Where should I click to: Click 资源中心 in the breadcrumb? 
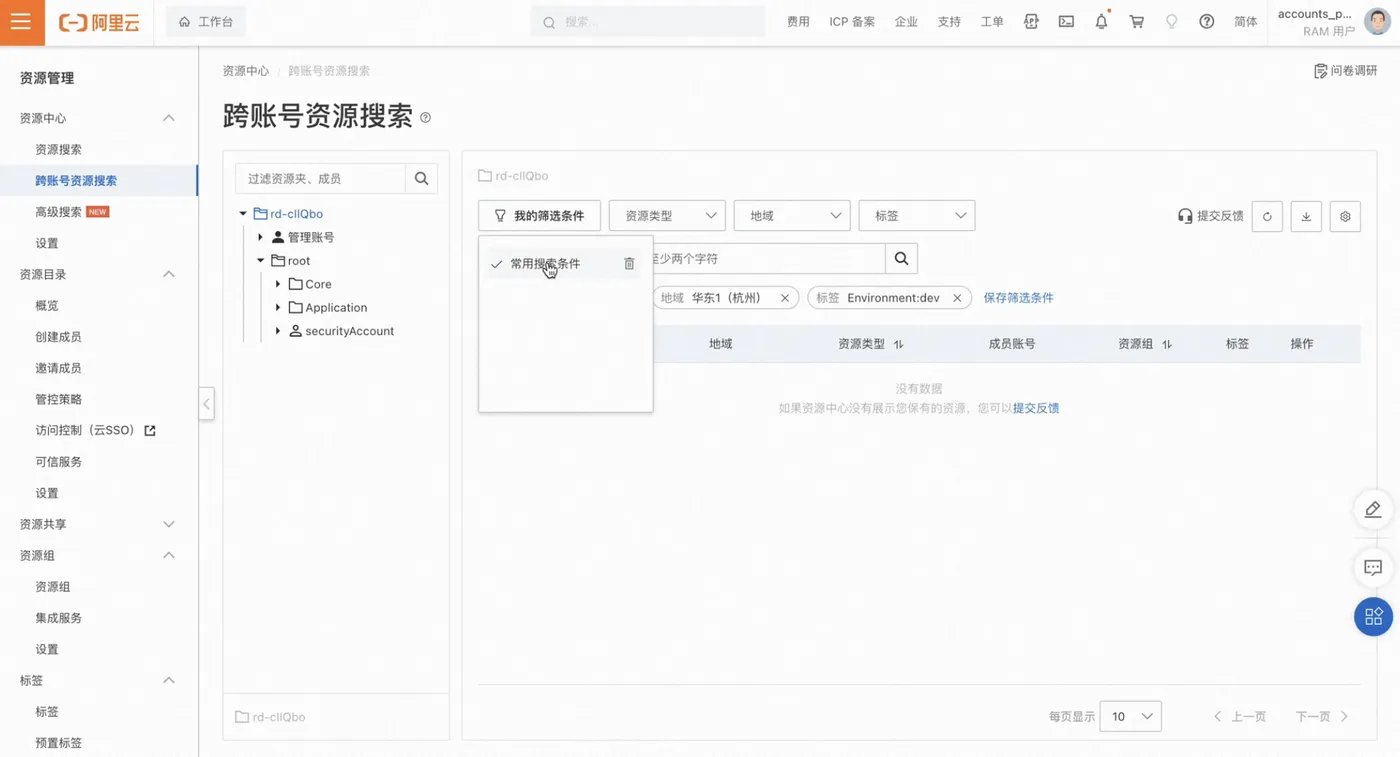(x=246, y=71)
